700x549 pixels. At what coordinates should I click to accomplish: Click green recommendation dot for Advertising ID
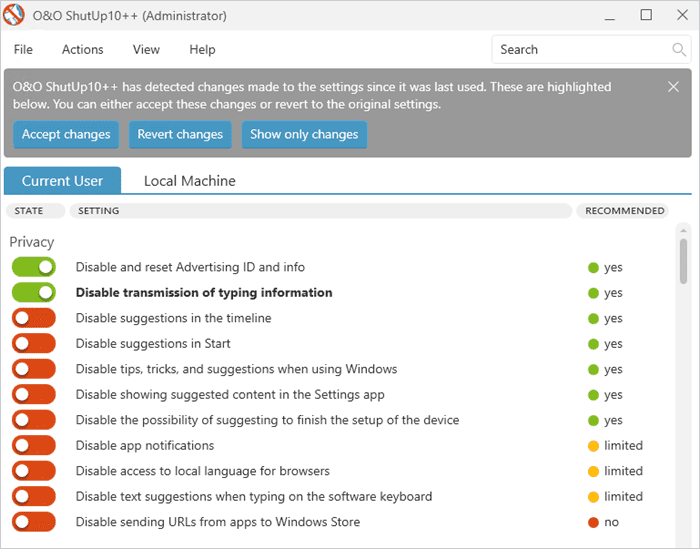593,268
